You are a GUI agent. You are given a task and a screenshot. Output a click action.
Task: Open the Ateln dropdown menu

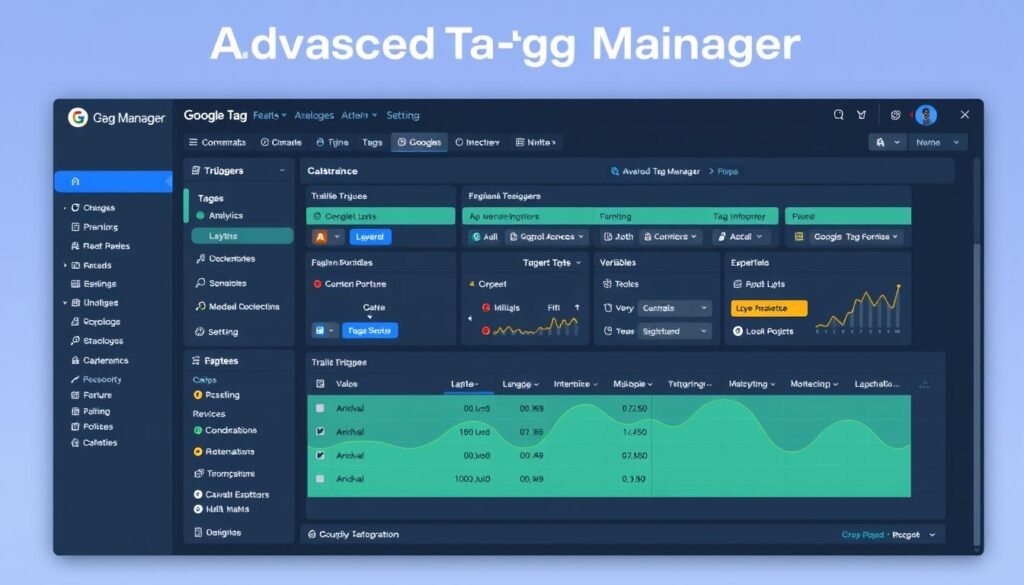pyautogui.click(x=359, y=116)
